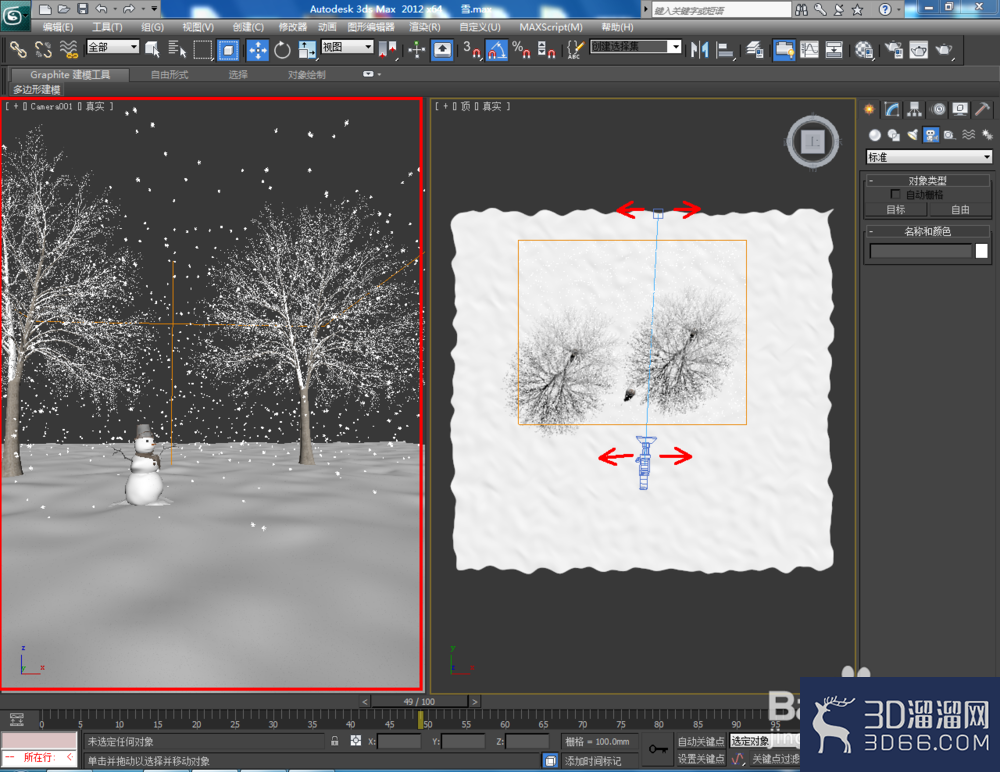The width and height of the screenshot is (1000, 772).
Task: Activate the Select and Scale tool
Action: pos(307,49)
